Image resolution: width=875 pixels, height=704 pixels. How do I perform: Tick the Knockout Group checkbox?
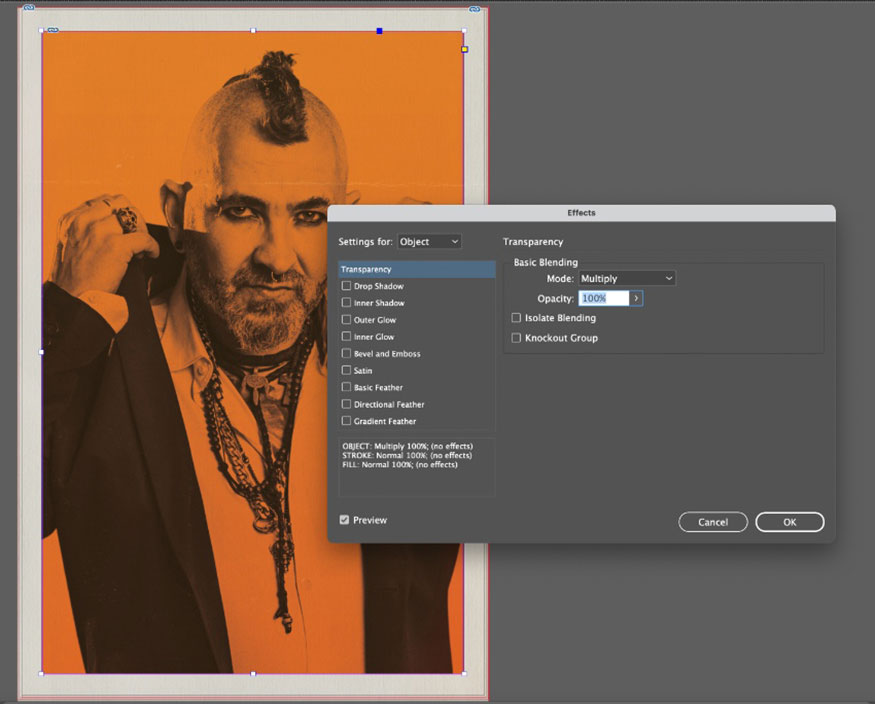coord(516,338)
